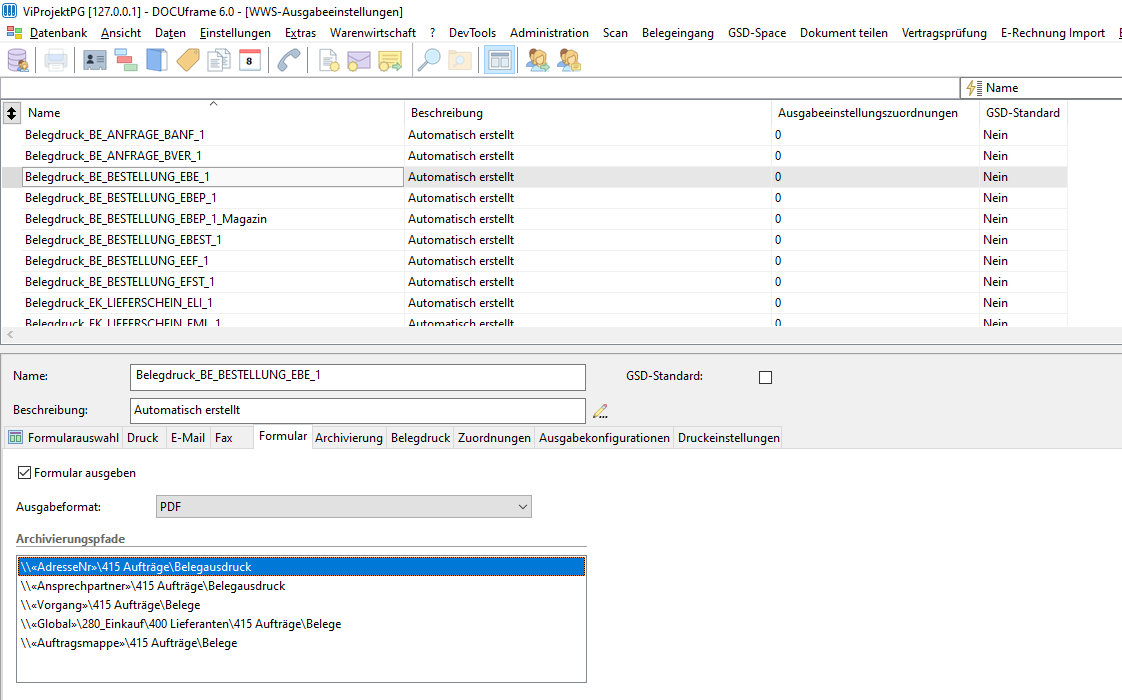Click the documents copy icon
The width and height of the screenshot is (1122, 700).
click(219, 60)
